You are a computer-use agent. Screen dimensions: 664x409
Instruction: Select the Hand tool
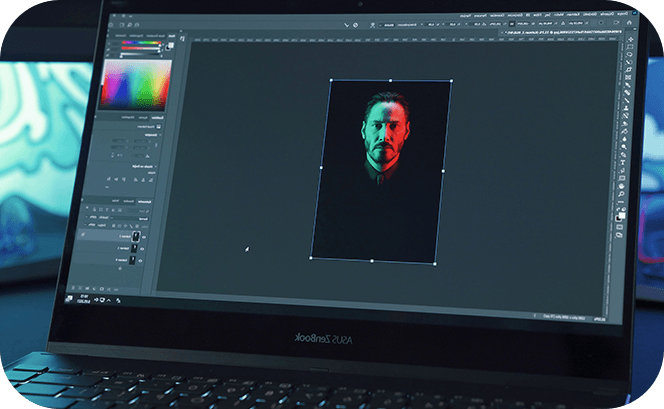click(622, 185)
